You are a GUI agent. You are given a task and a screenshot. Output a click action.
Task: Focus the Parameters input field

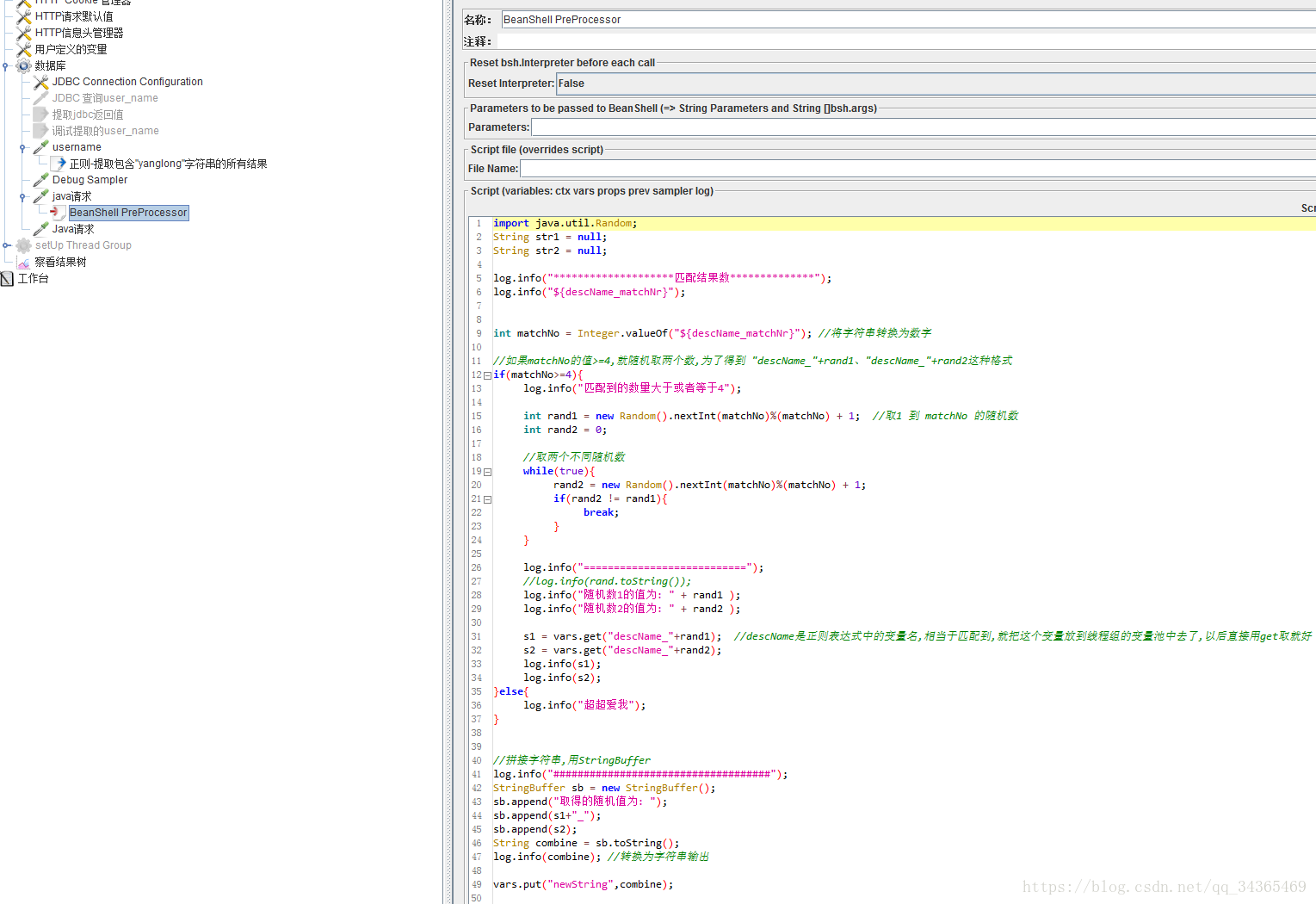point(924,127)
